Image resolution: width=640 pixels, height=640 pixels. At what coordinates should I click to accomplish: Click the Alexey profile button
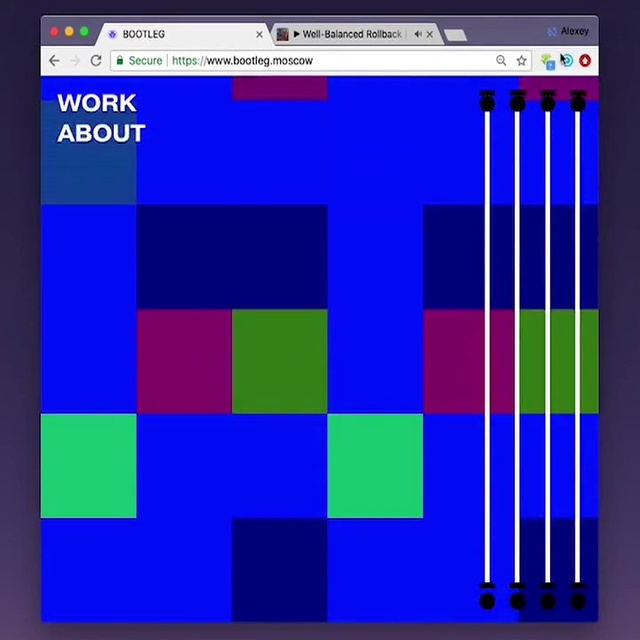pos(568,31)
